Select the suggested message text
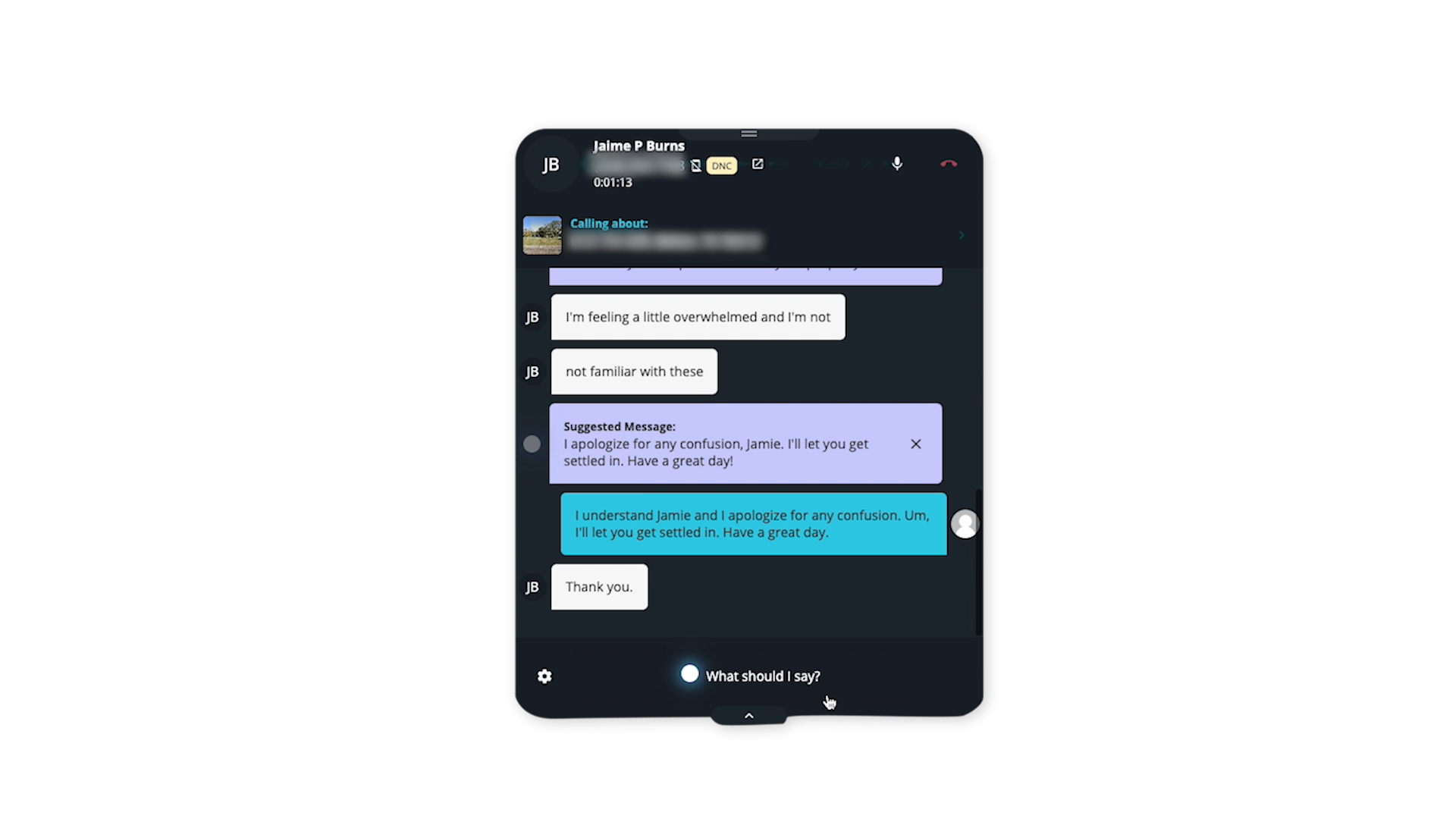Screen dimensions: 1456x819 tap(716, 452)
